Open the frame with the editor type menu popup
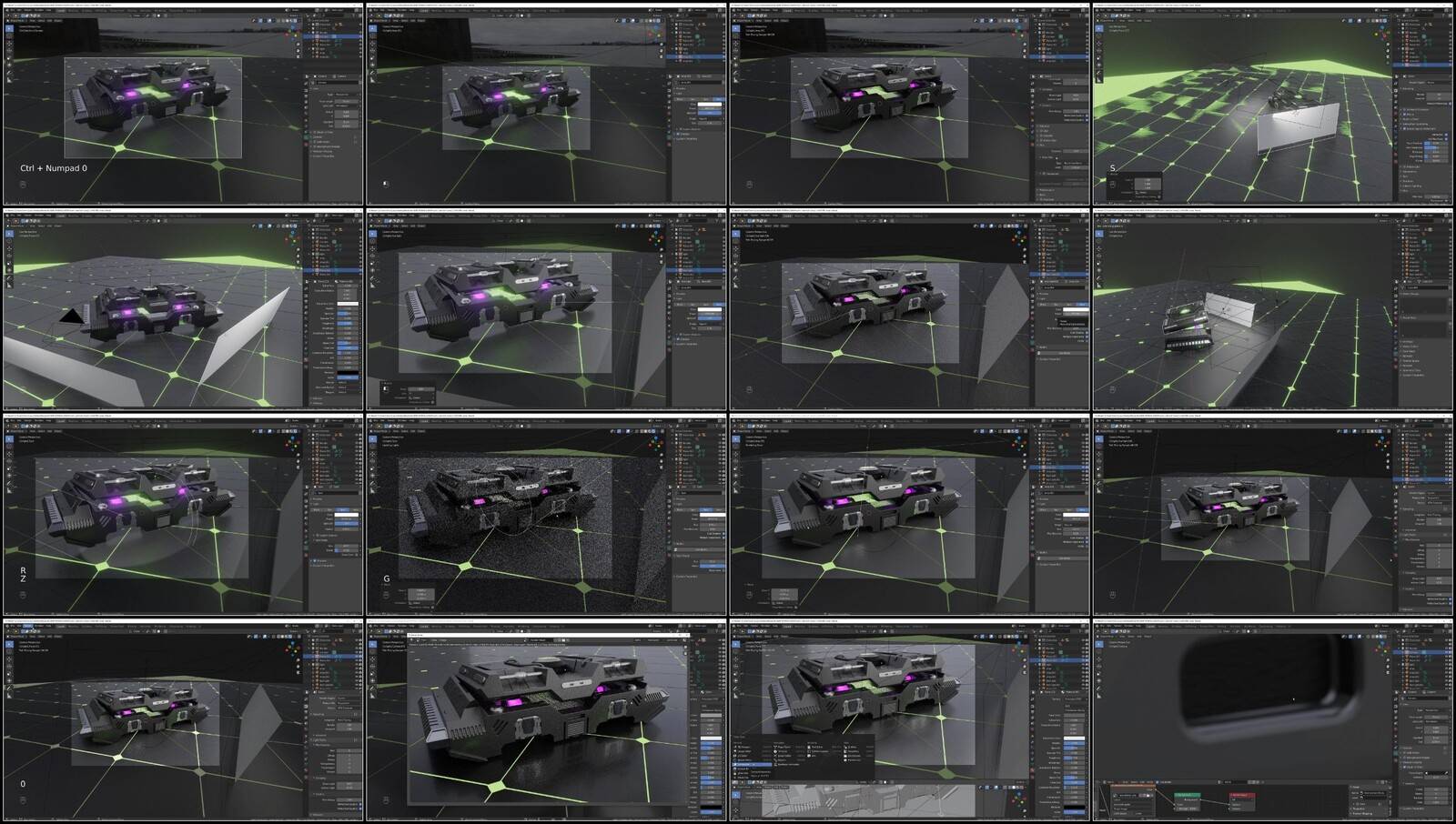 pos(910,720)
